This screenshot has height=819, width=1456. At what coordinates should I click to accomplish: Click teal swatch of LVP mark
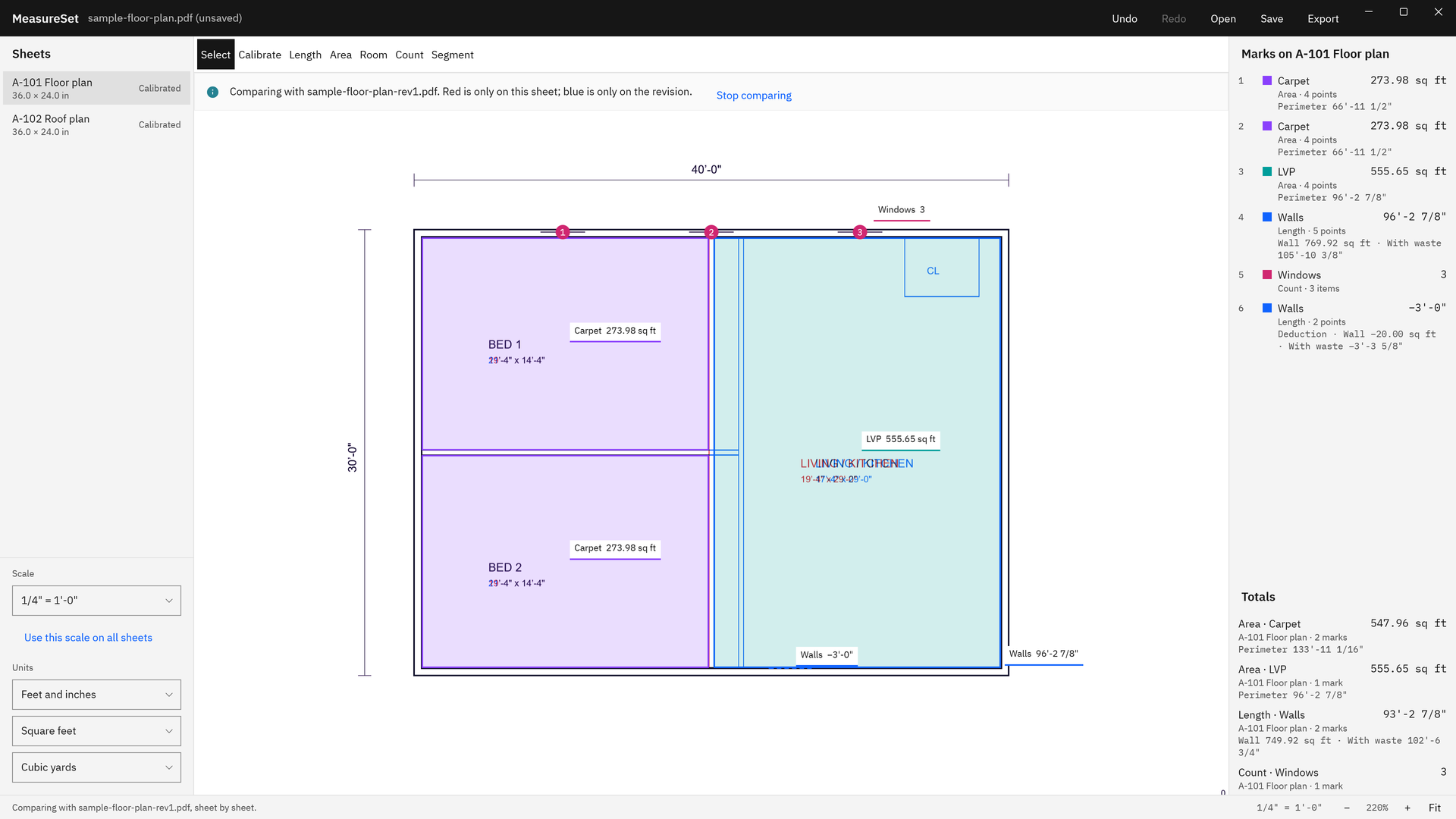point(1267,171)
